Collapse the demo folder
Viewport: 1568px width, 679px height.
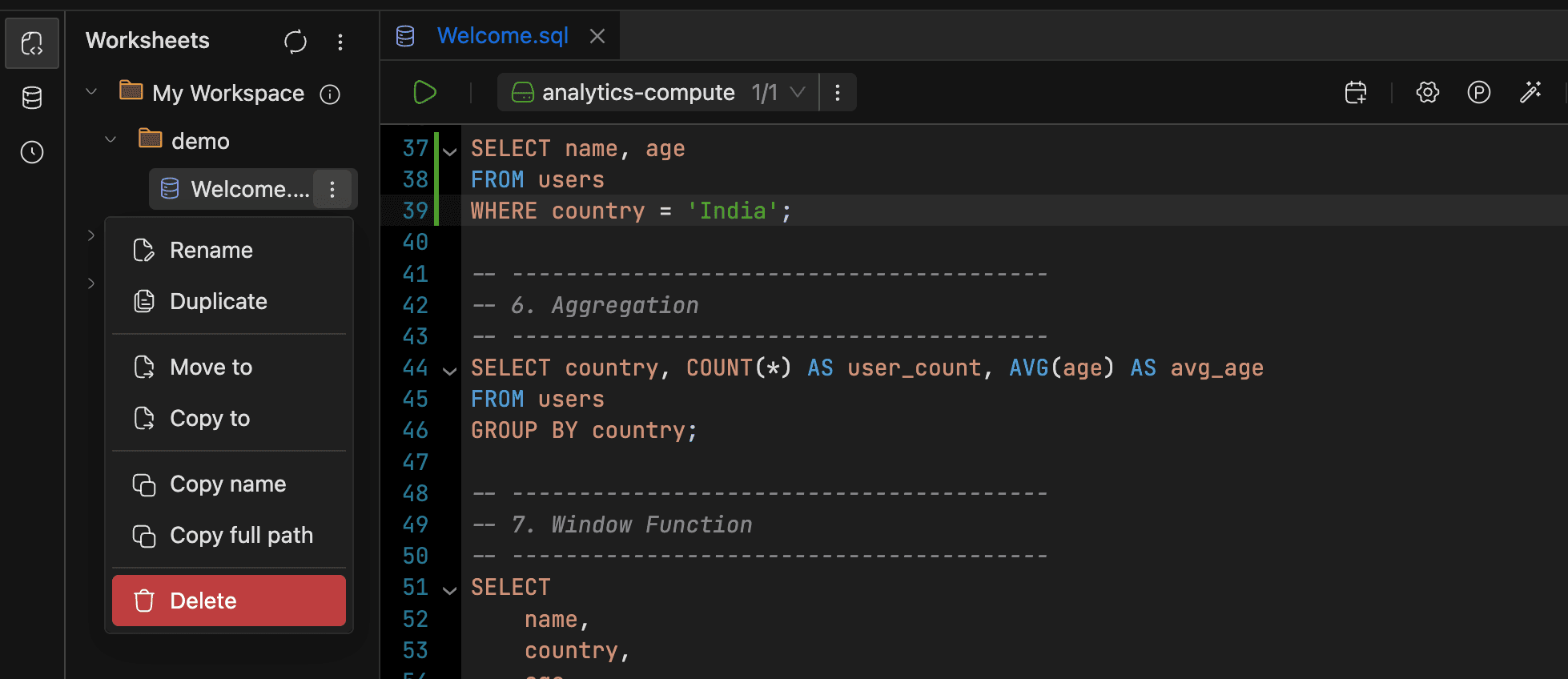click(111, 140)
